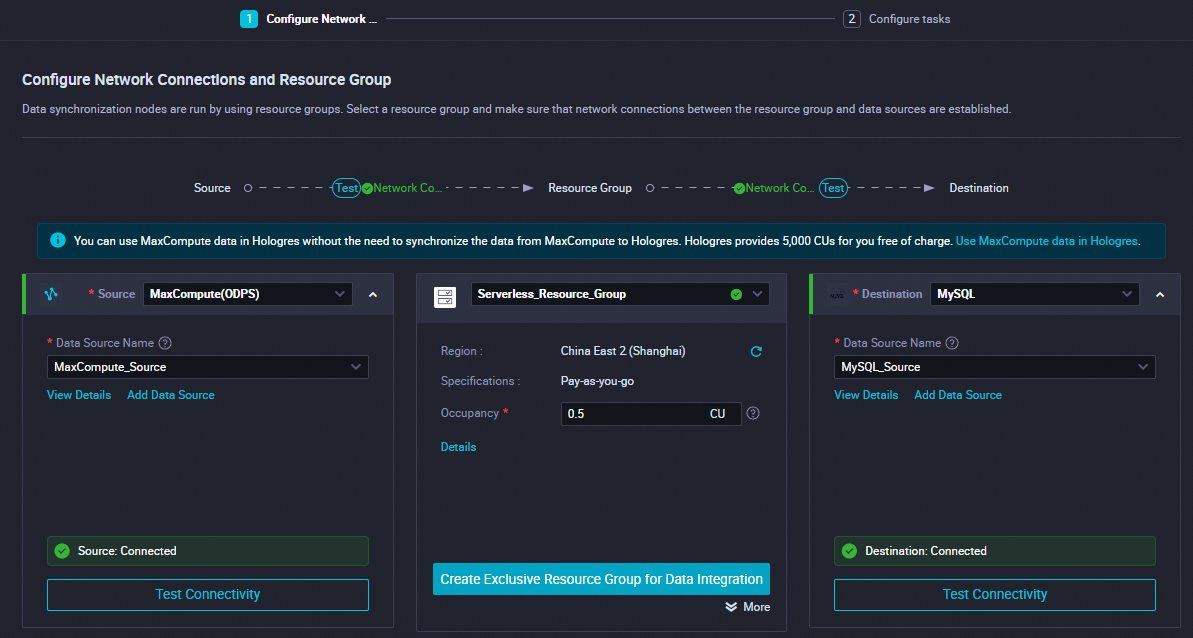Collapse the Source panel
The height and width of the screenshot is (638, 1193).
(373, 294)
